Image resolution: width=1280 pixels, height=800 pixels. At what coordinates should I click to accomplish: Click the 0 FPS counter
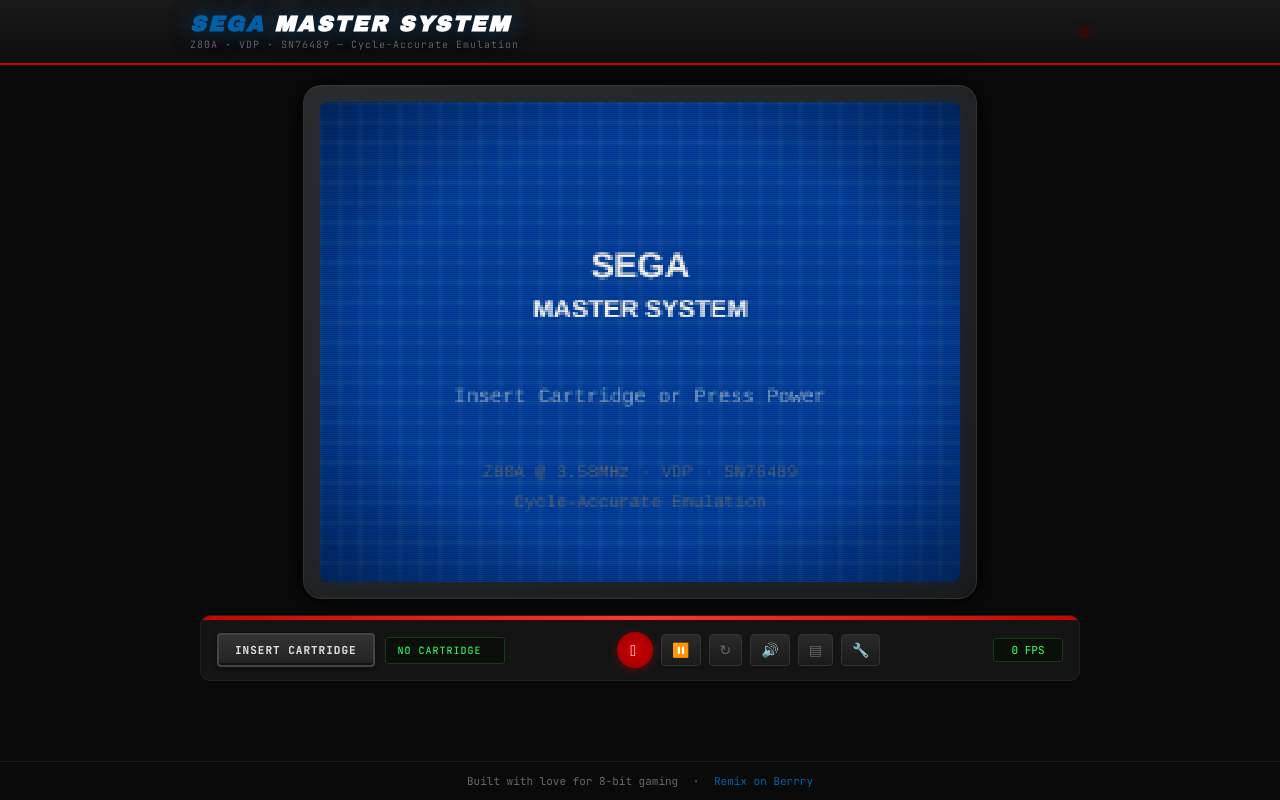(x=1027, y=650)
